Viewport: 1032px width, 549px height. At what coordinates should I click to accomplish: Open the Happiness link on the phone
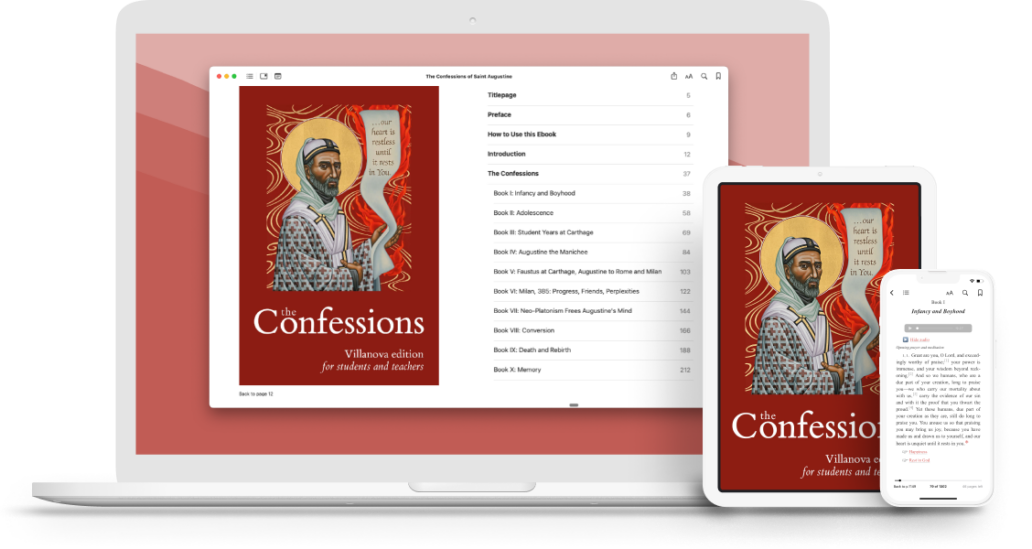917,452
